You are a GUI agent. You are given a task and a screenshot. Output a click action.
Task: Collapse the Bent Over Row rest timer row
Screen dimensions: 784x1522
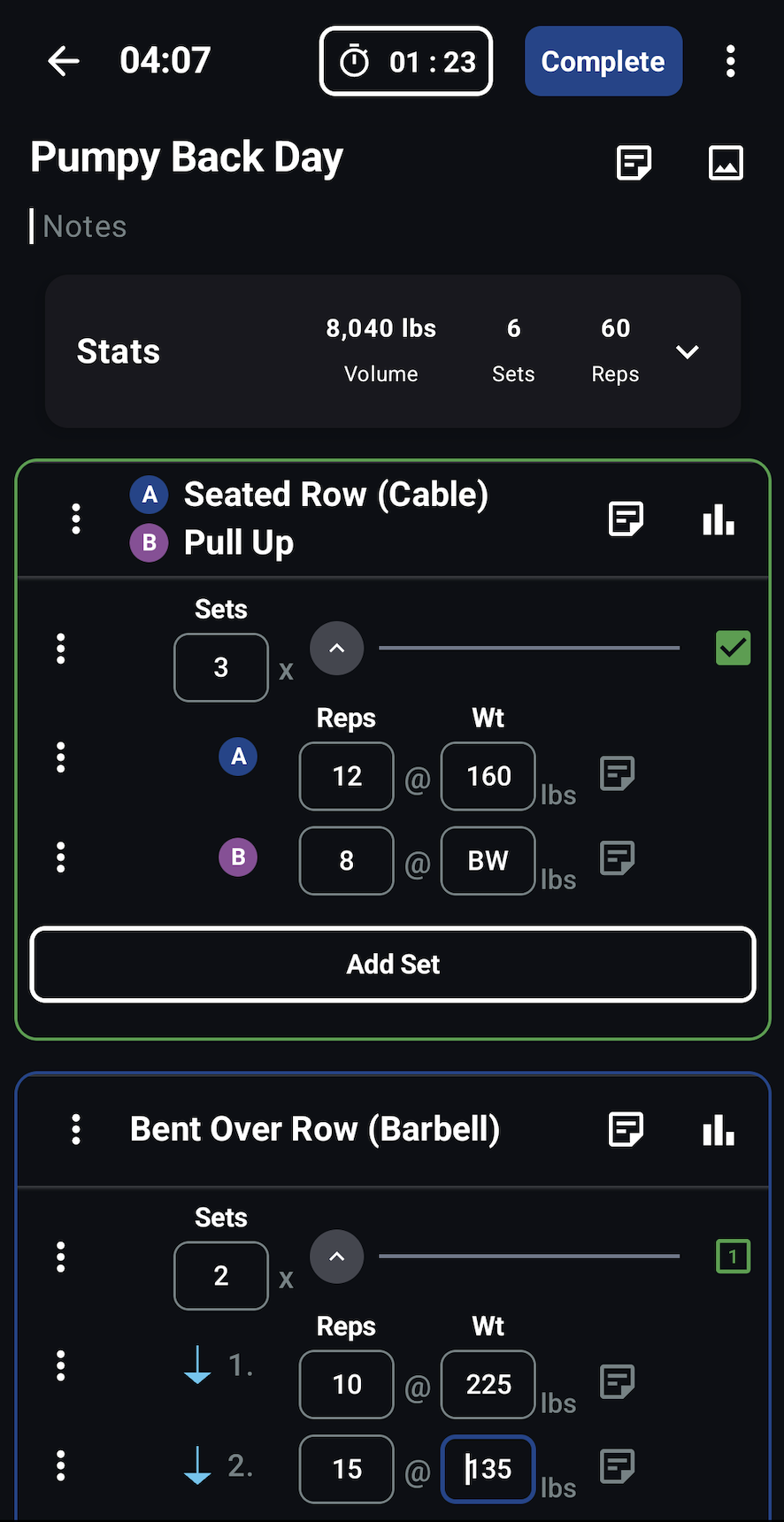pyautogui.click(x=336, y=1257)
